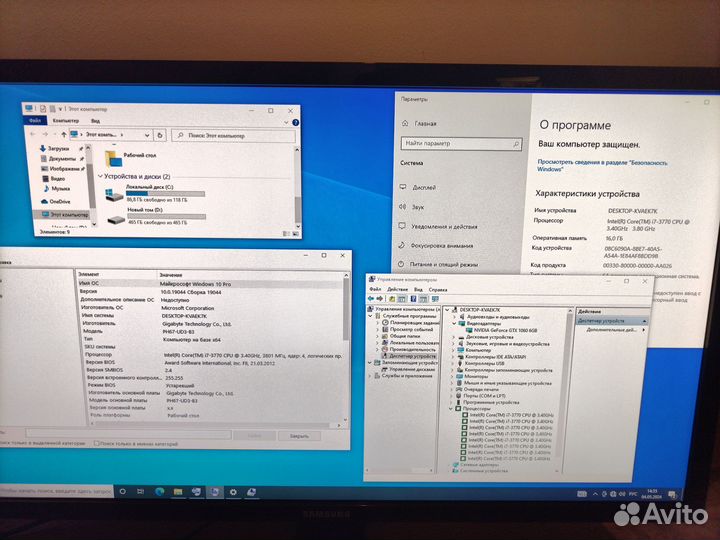Expand Контроллеры USB in Device Manager
The width and height of the screenshot is (720, 540).
coord(453,363)
